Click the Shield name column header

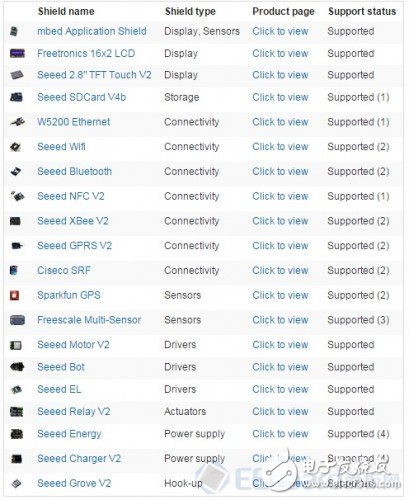[x=66, y=11]
